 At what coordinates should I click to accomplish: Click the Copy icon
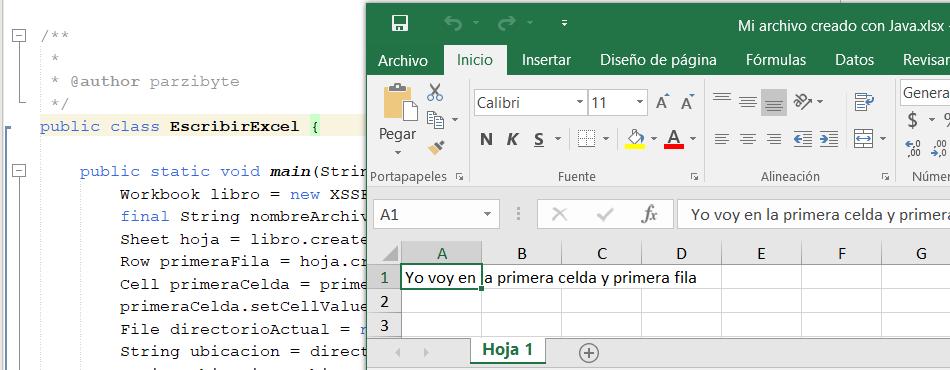point(434,119)
